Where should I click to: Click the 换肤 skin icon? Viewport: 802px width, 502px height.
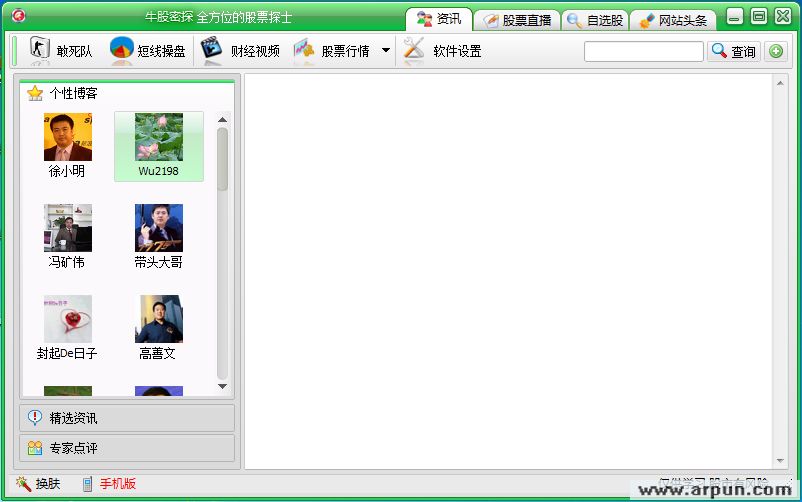click(24, 484)
